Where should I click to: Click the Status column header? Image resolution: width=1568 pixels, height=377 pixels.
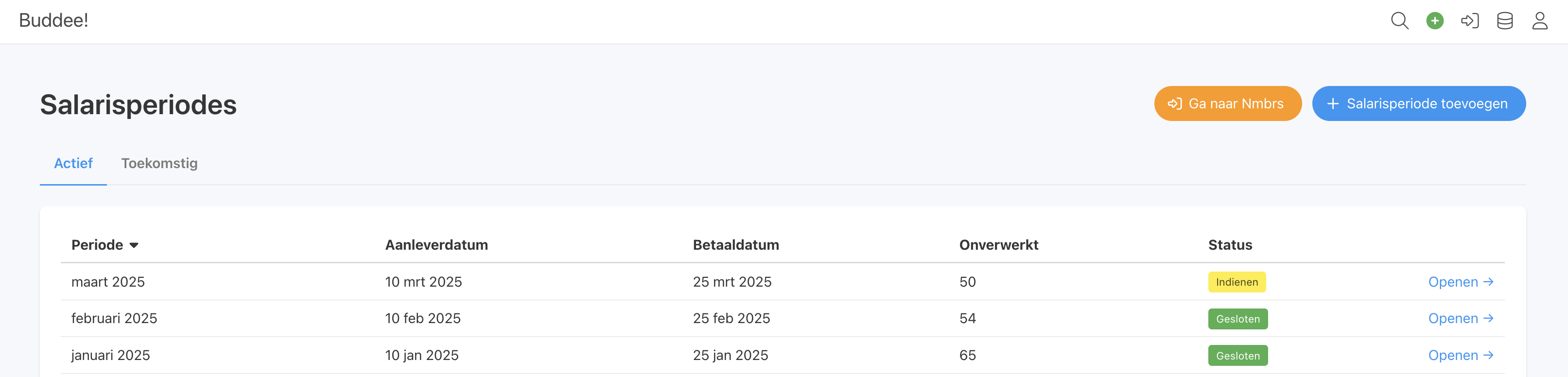tap(1230, 245)
